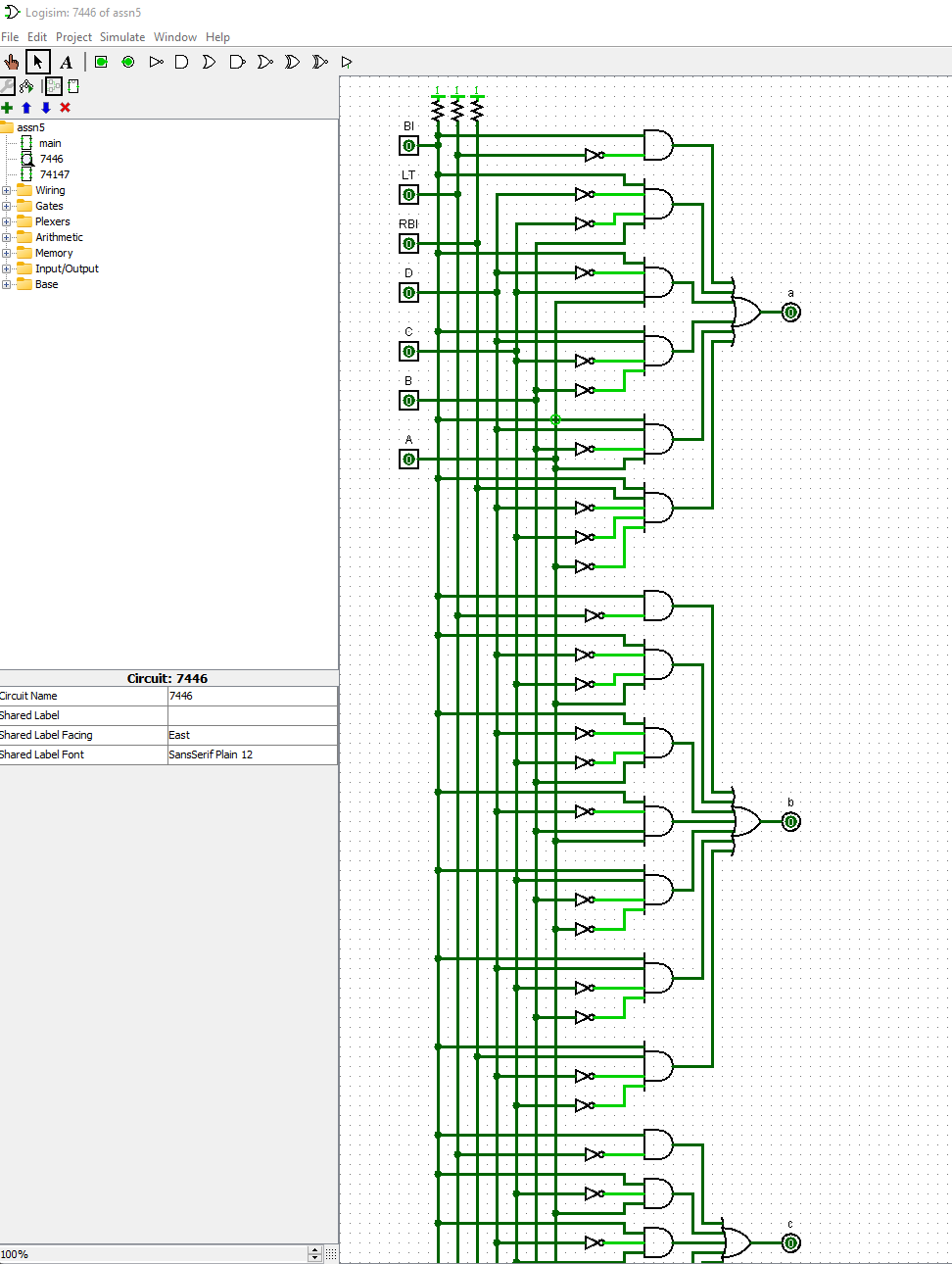Show toolbox view with wrench icon

tap(8, 86)
